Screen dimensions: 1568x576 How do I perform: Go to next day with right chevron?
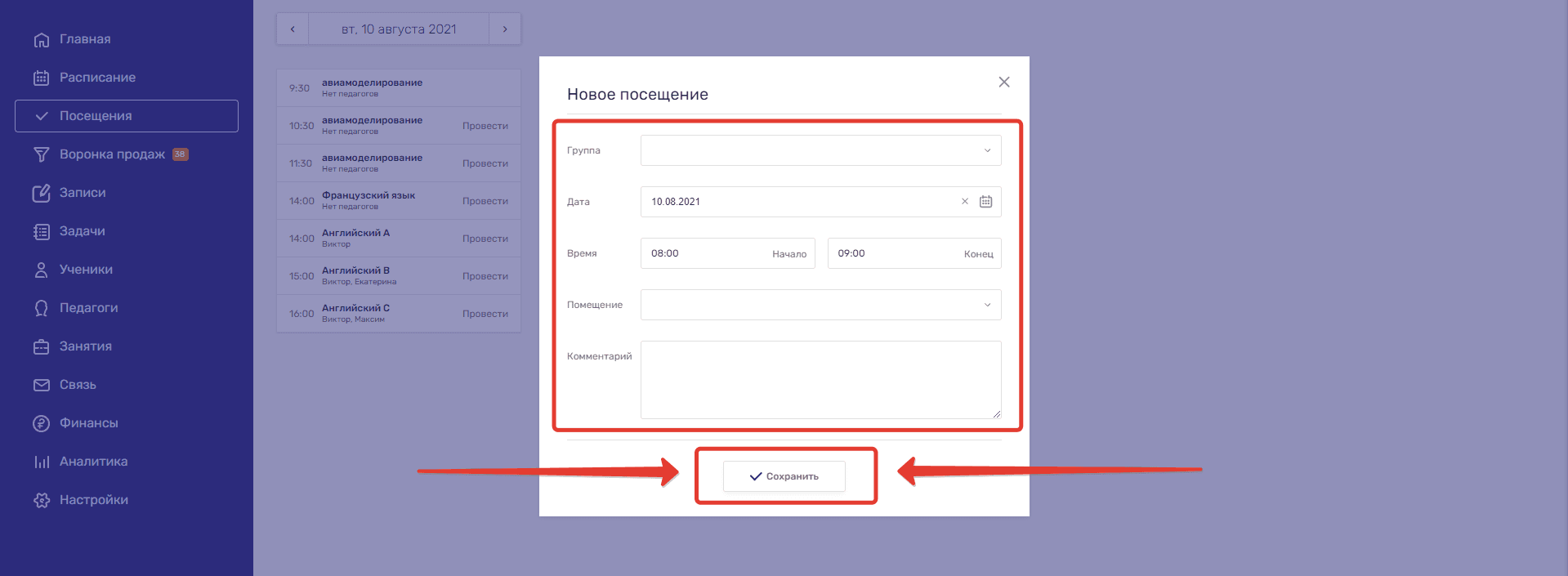[x=505, y=29]
